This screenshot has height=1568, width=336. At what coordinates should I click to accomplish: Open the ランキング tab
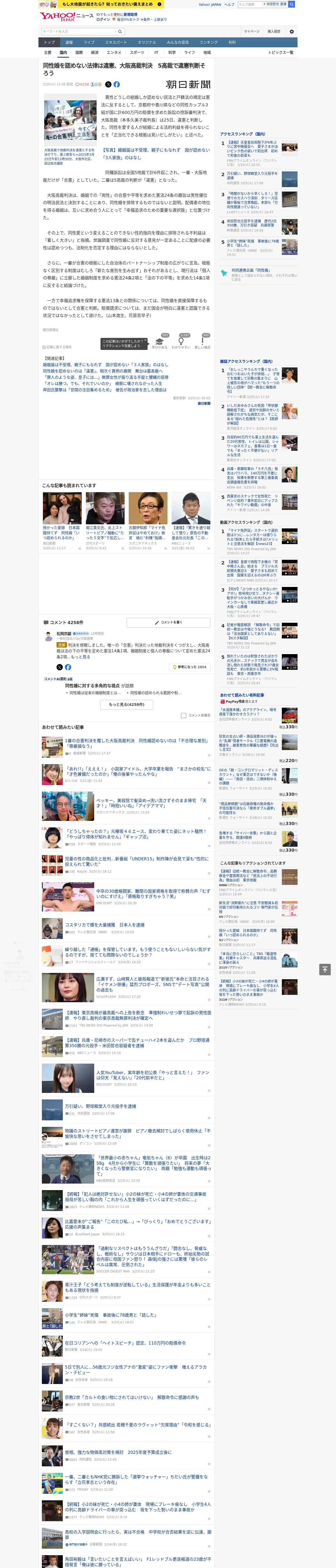click(x=209, y=43)
